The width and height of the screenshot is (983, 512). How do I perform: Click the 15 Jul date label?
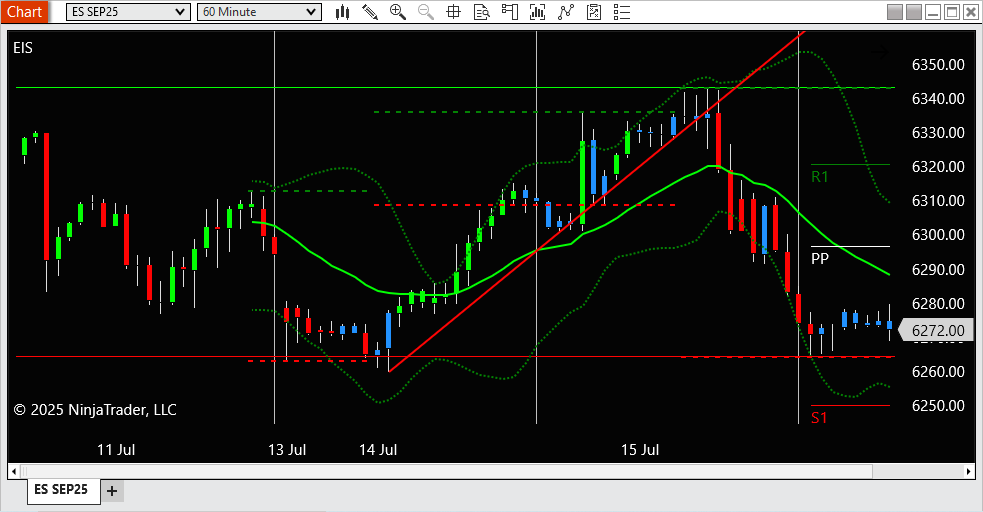[640, 449]
